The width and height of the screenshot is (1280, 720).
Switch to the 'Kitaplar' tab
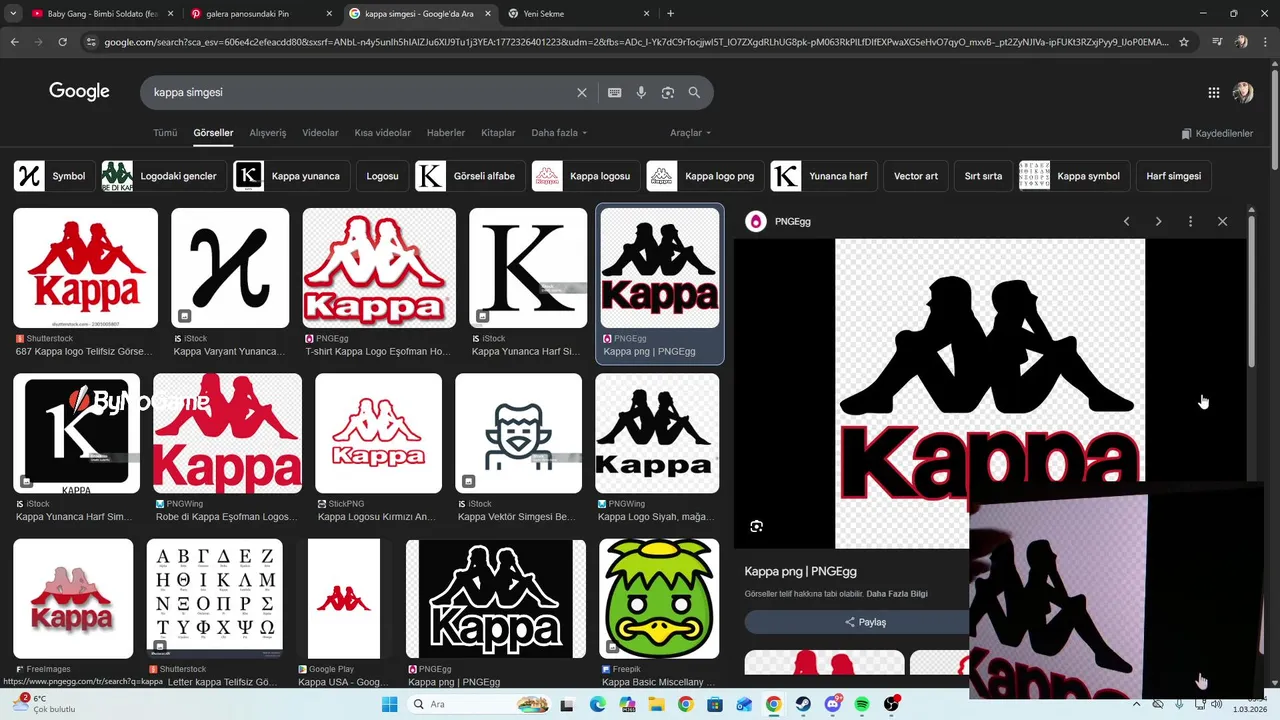click(498, 133)
